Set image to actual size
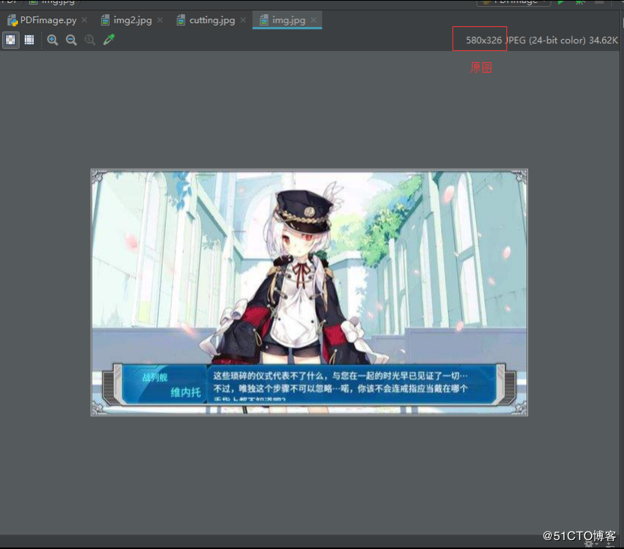The image size is (624, 549). pyautogui.click(x=90, y=40)
